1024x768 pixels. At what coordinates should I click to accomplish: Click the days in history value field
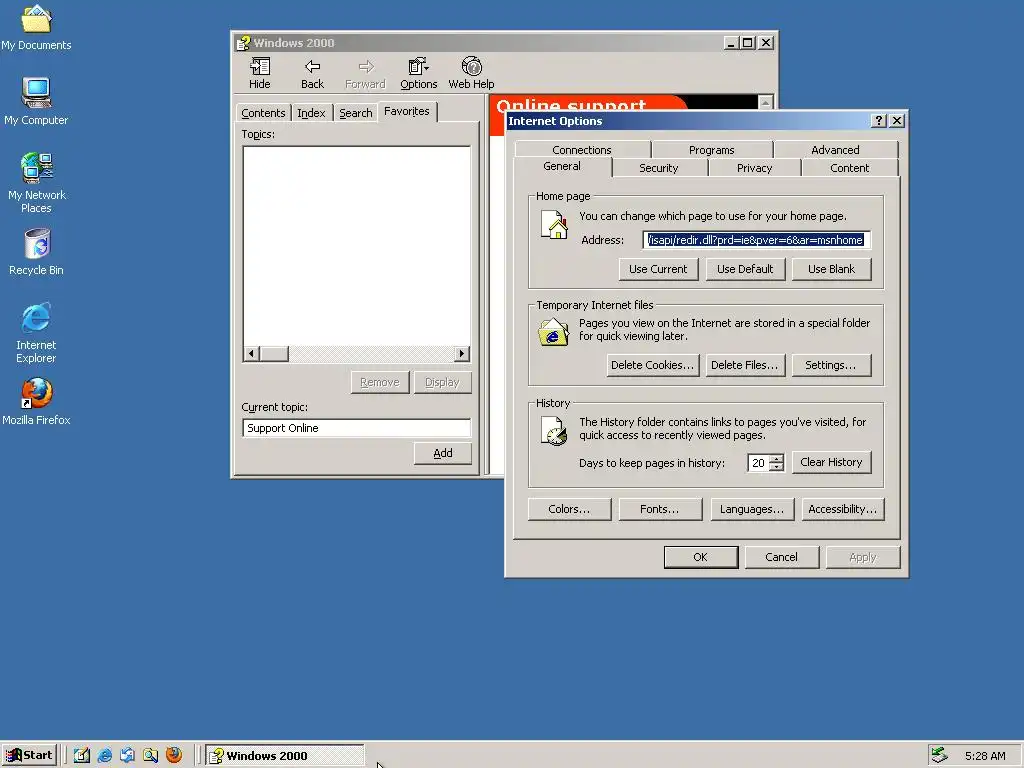pos(758,463)
